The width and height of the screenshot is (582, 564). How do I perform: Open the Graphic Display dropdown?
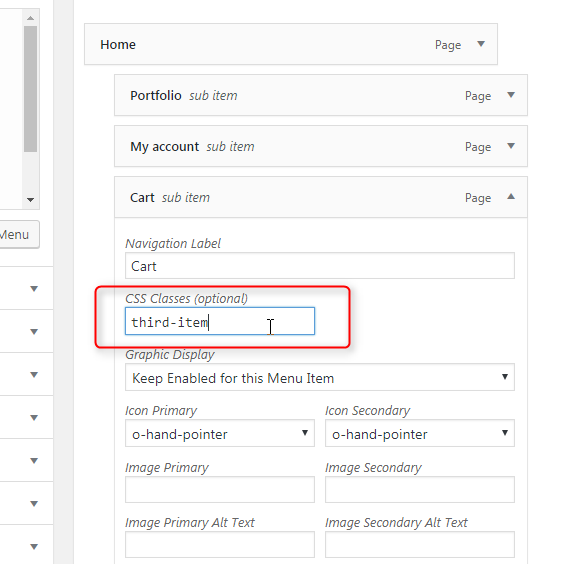(320, 377)
